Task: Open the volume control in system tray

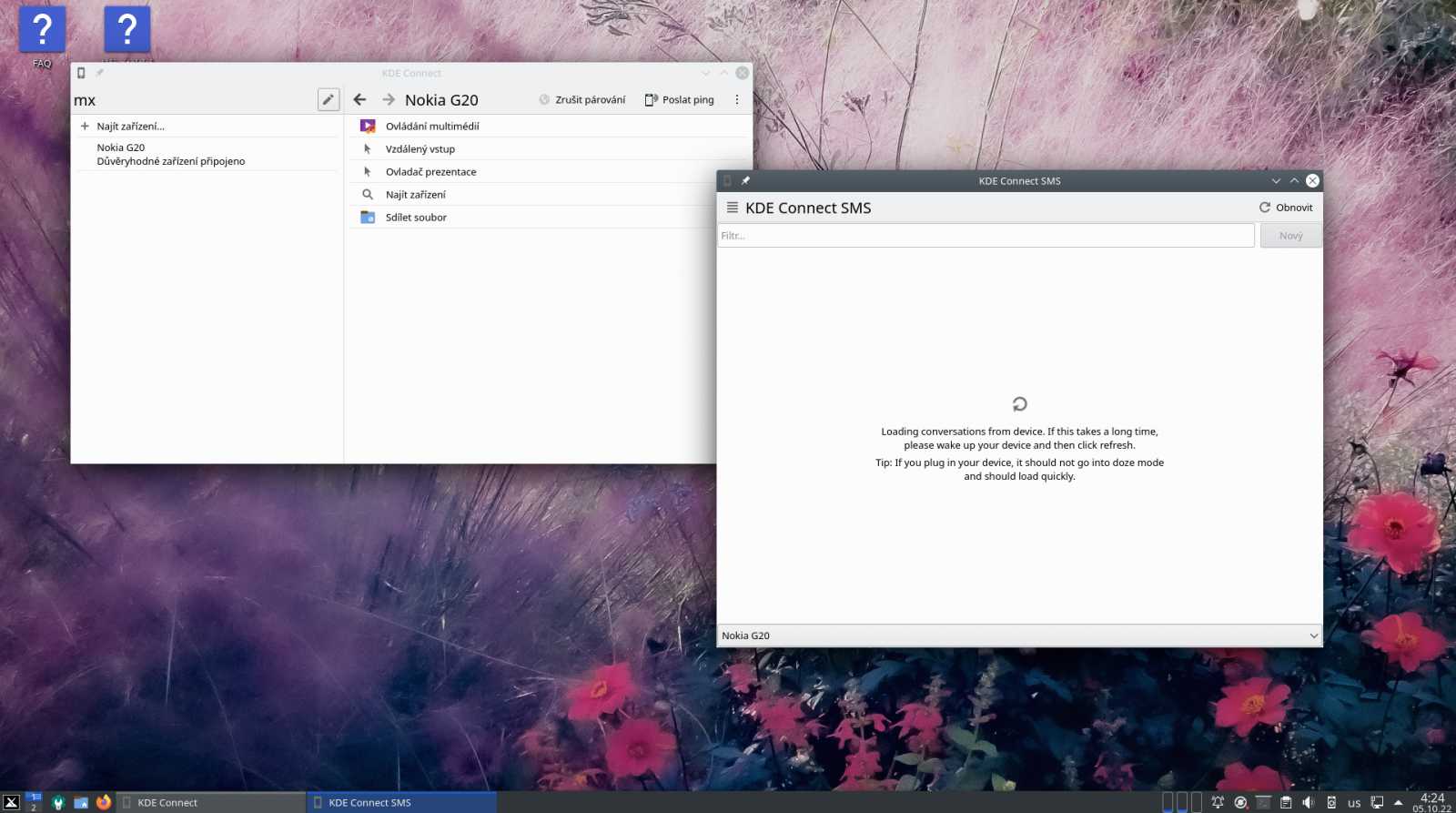Action: point(1308,802)
